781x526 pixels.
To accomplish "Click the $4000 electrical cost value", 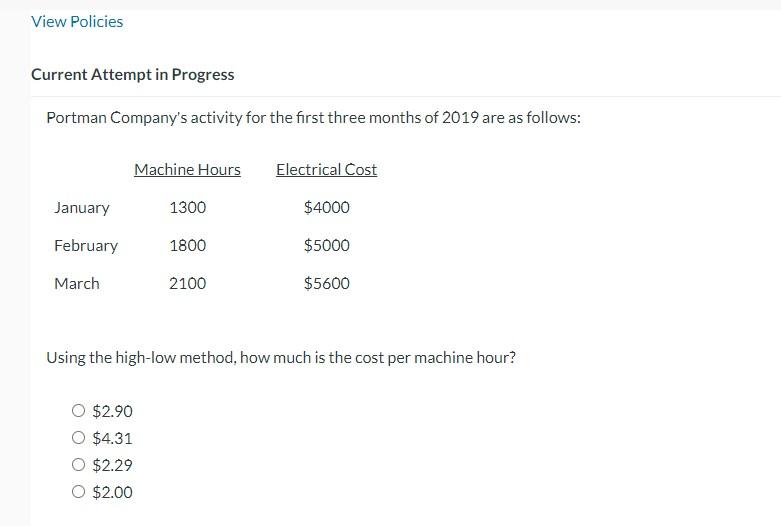I will click(326, 207).
